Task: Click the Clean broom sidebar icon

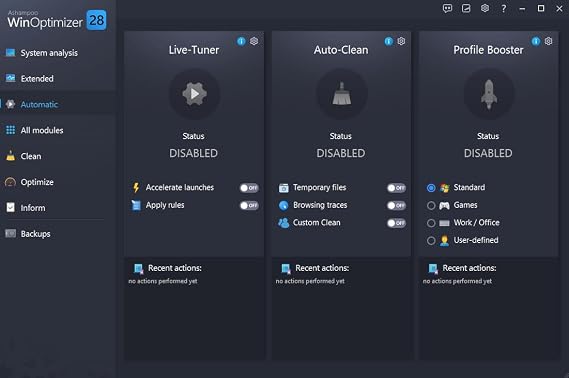Action: 11,156
